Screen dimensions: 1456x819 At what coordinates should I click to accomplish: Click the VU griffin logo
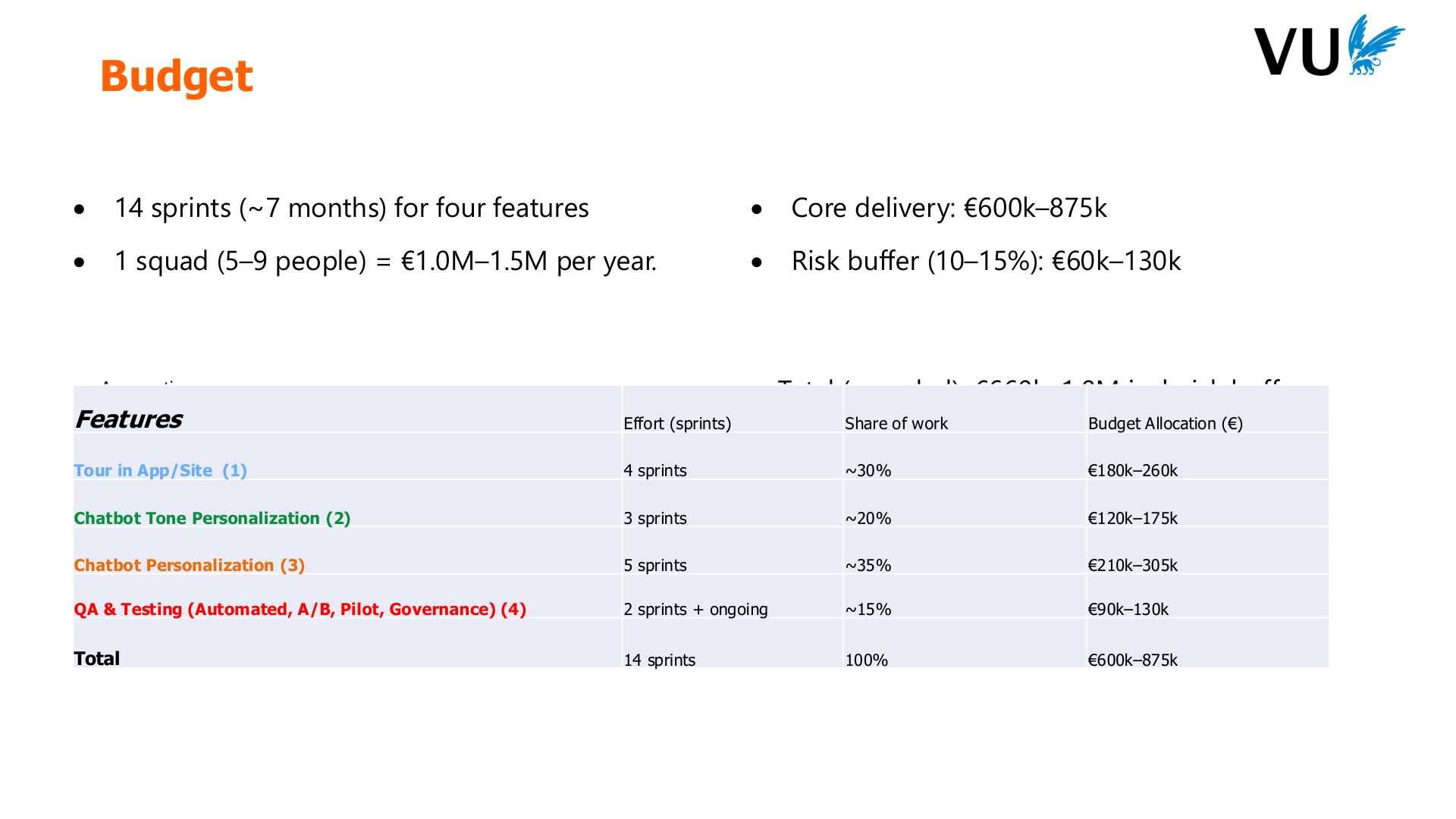pyautogui.click(x=1329, y=45)
